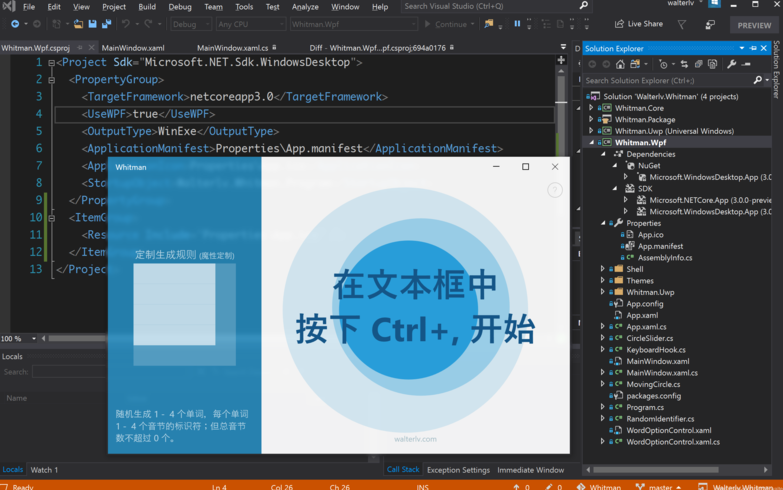Open the Analyze menu
783x490 pixels.
[305, 6]
